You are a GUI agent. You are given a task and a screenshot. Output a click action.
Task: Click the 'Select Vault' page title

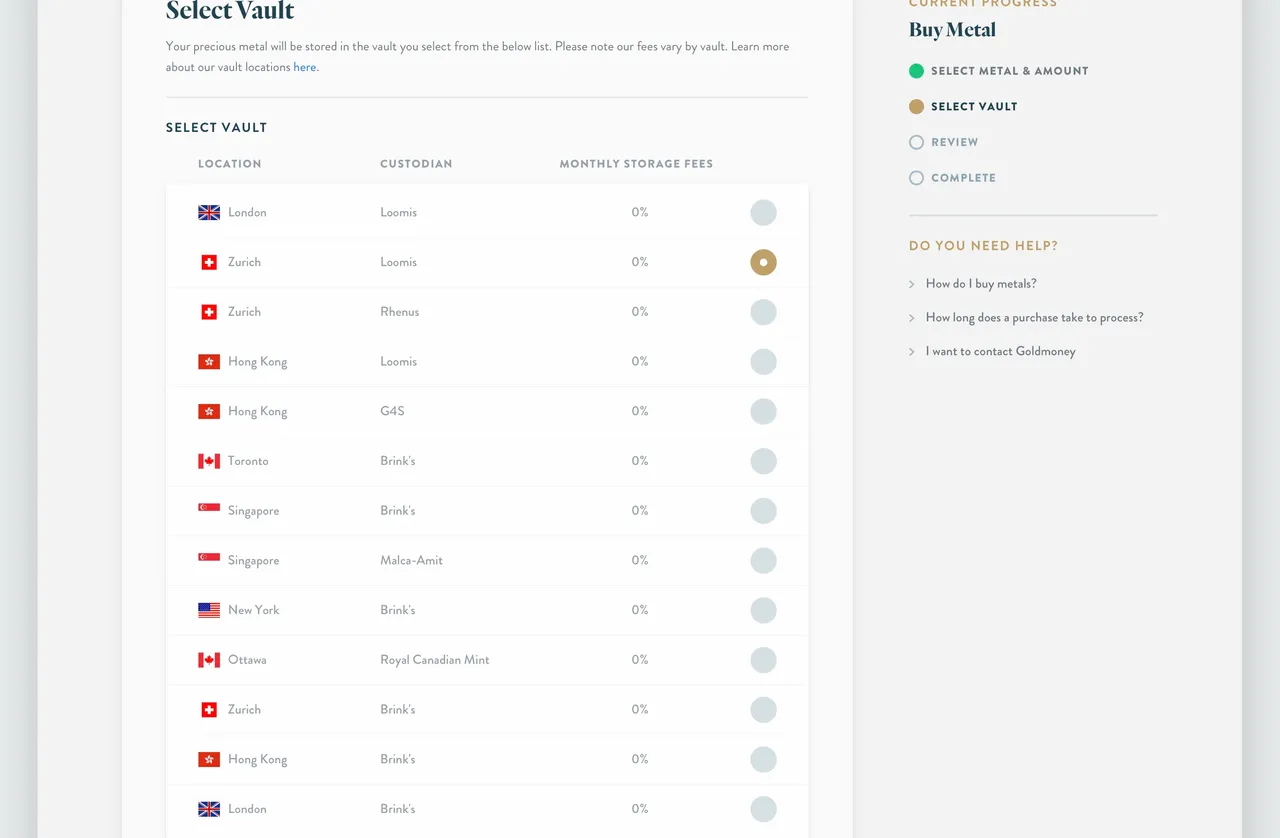pos(230,11)
